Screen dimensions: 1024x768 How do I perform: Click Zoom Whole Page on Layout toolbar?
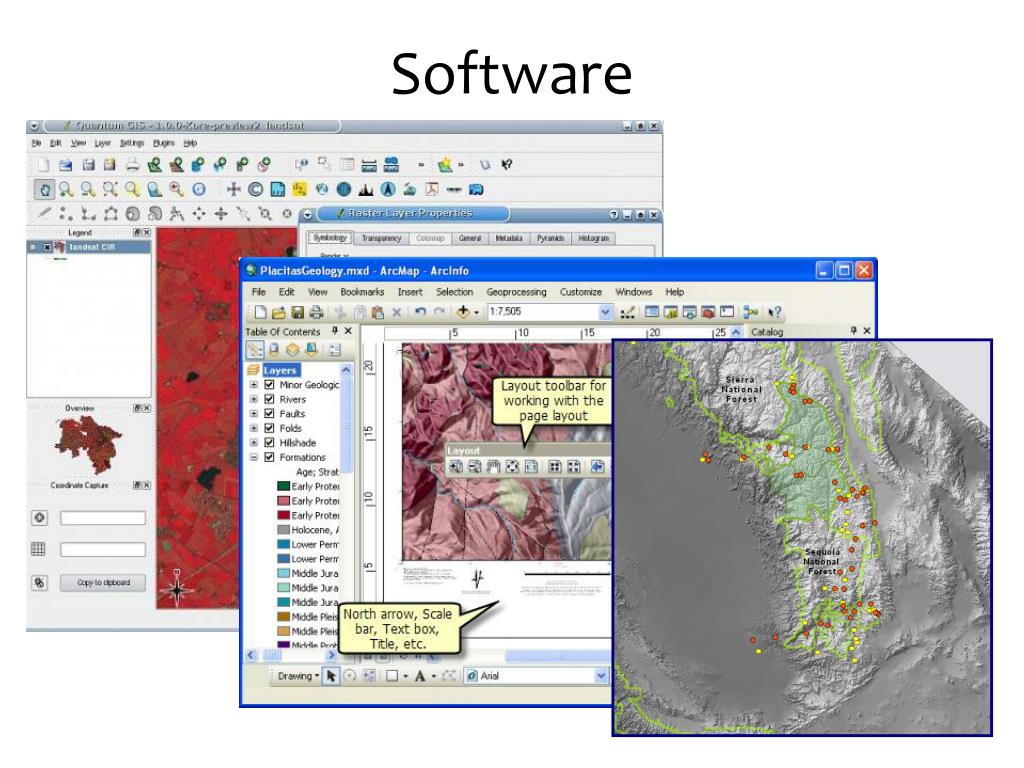513,466
